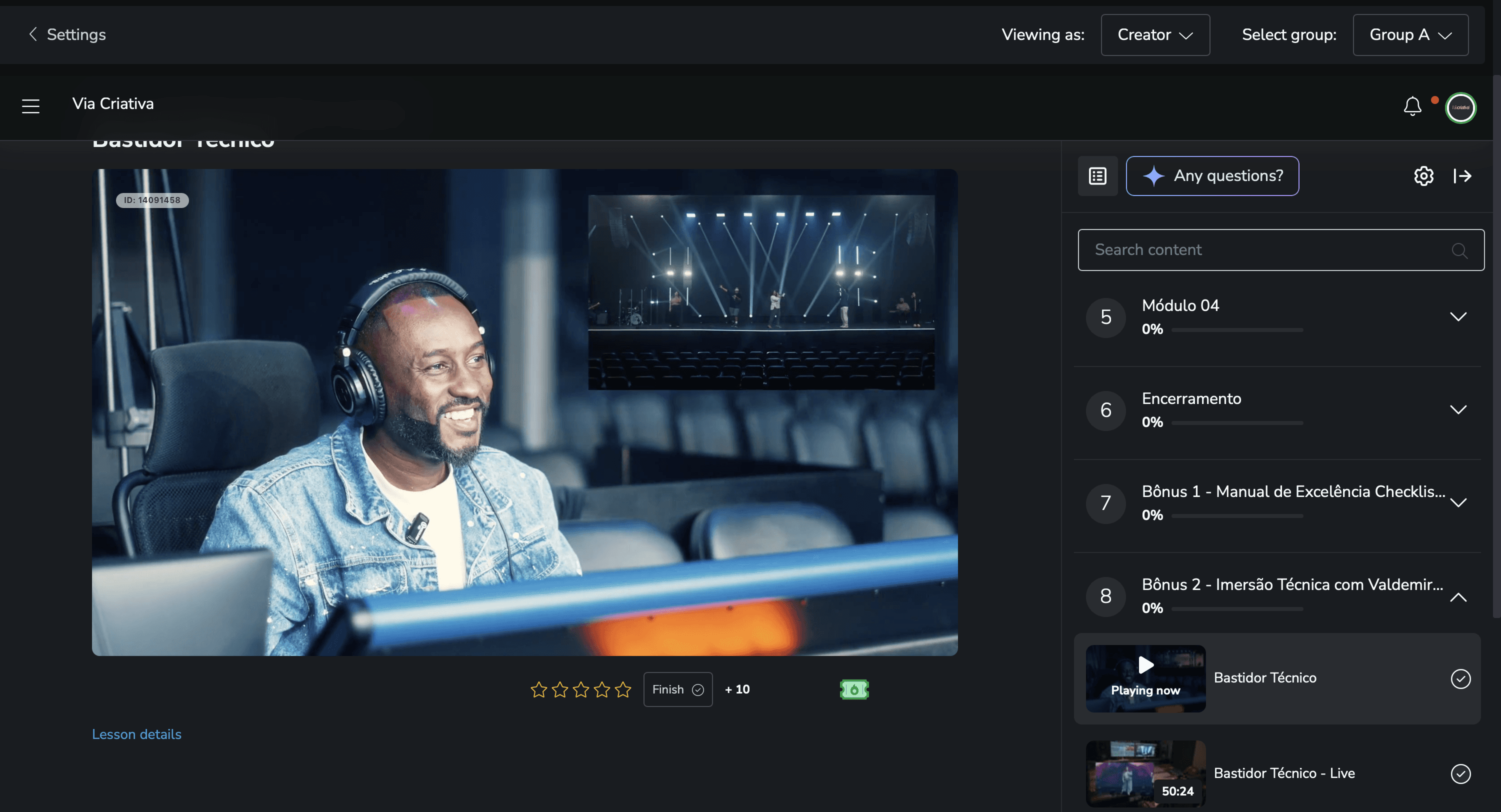Collapse the sidebar with the arrow icon

[1462, 176]
